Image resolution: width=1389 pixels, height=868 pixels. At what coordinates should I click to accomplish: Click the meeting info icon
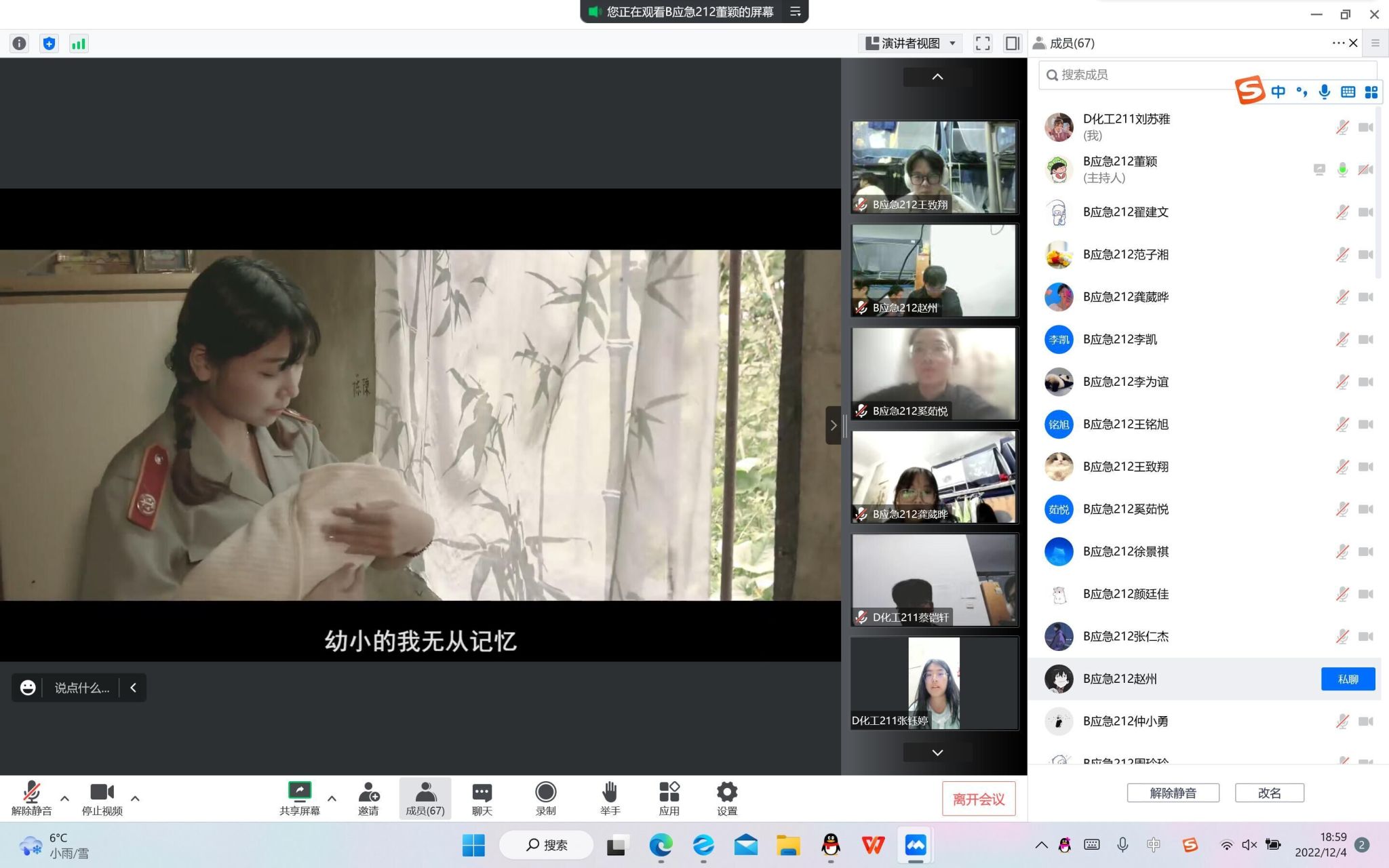(x=20, y=43)
